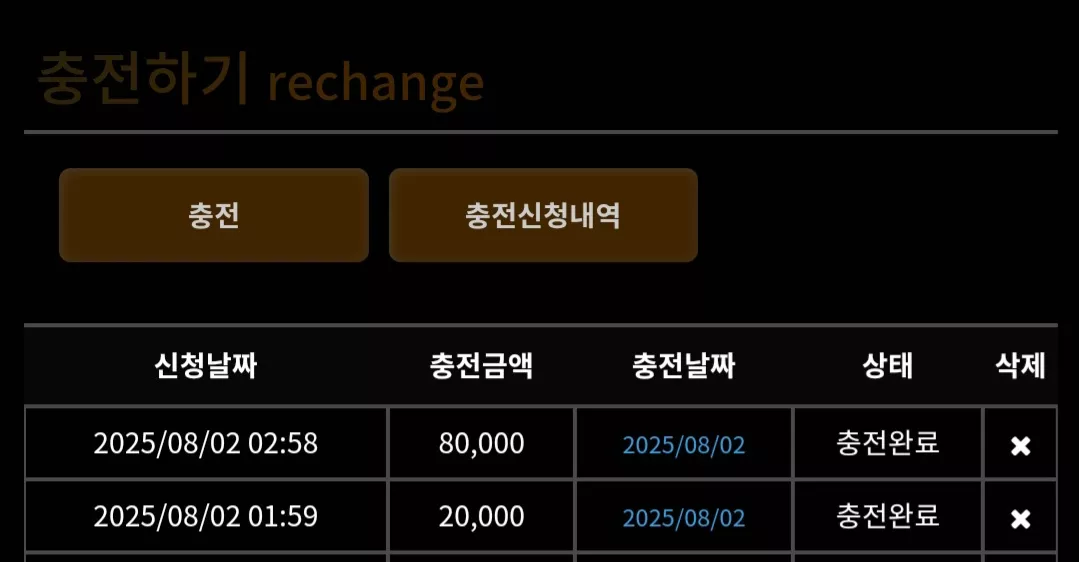Image resolution: width=1079 pixels, height=562 pixels.
Task: Click the 20,000 amount cell
Action: [482, 517]
